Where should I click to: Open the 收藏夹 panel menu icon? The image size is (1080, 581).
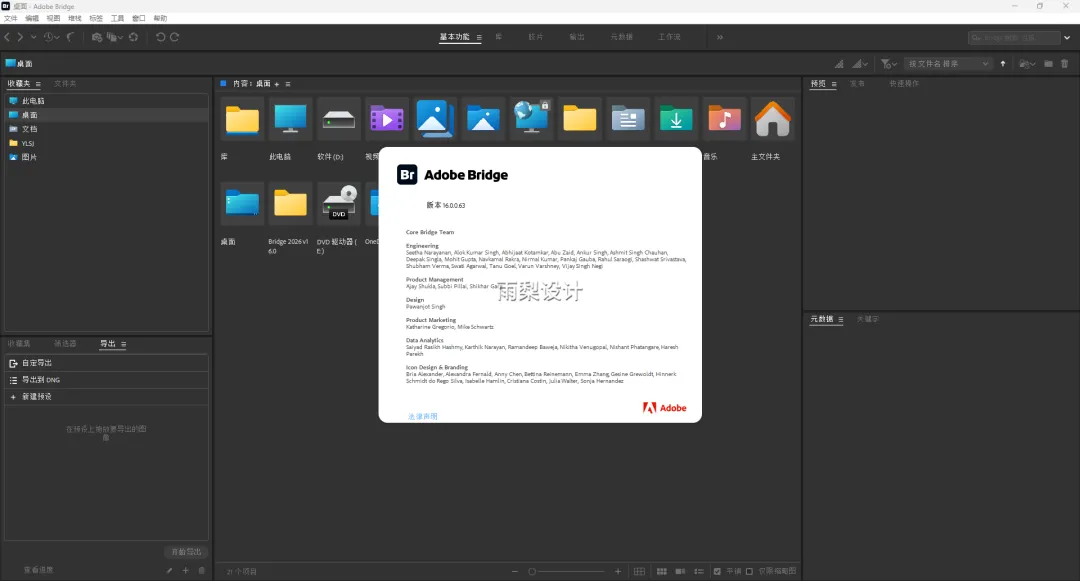[38, 84]
